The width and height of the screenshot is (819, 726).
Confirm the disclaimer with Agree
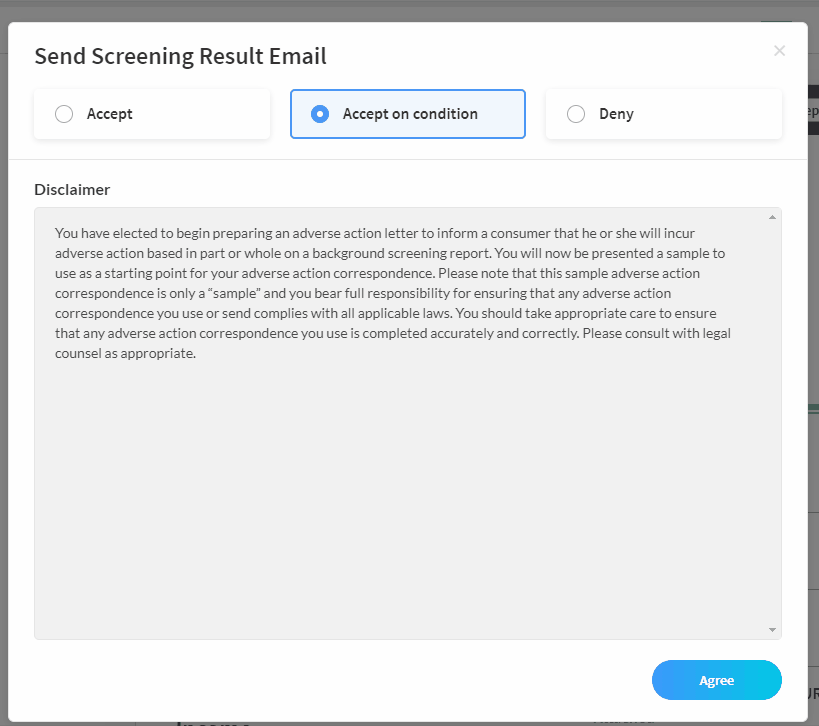click(x=716, y=680)
